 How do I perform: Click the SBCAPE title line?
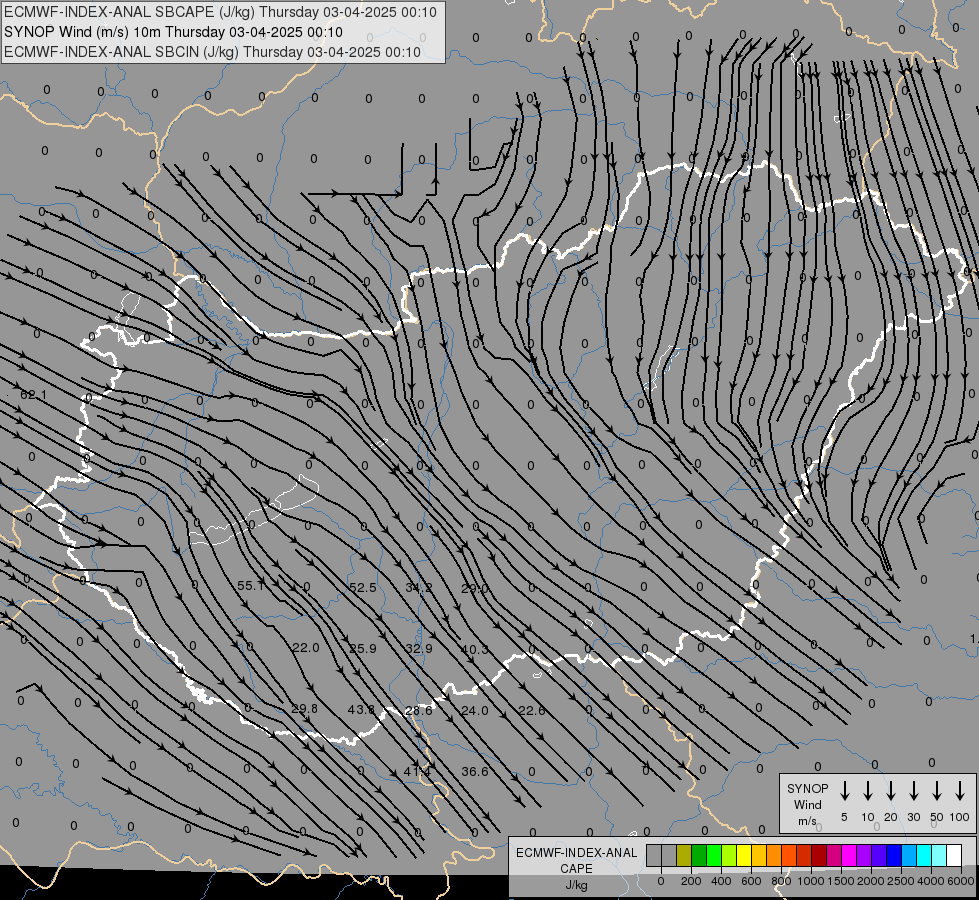(x=220, y=12)
